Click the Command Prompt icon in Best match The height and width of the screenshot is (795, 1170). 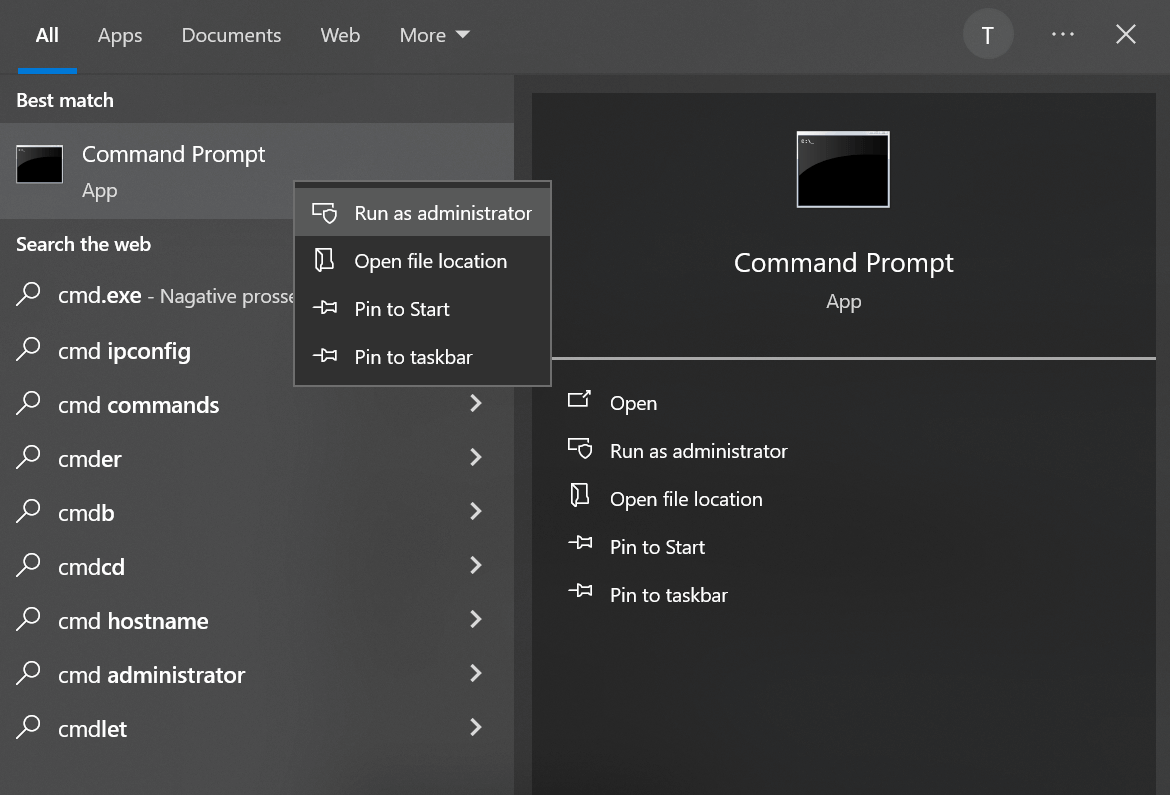click(x=40, y=164)
